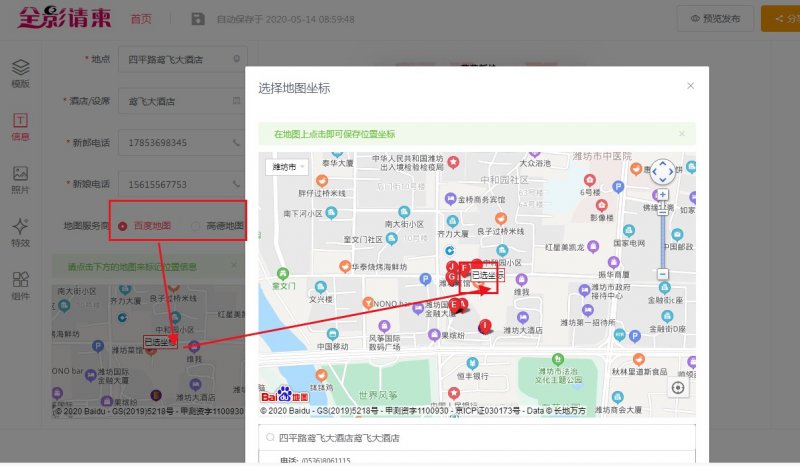Click the 文兴楼 map icon

320,286
